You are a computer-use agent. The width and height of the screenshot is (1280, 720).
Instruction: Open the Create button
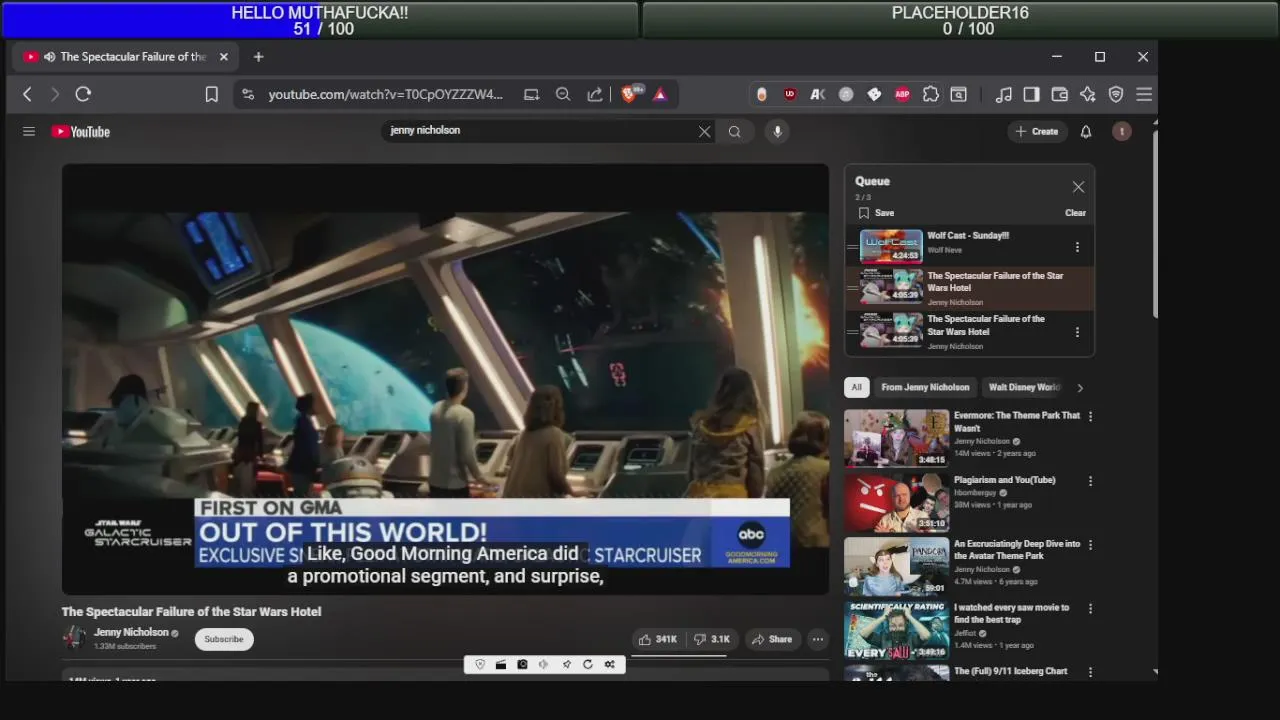pos(1036,131)
